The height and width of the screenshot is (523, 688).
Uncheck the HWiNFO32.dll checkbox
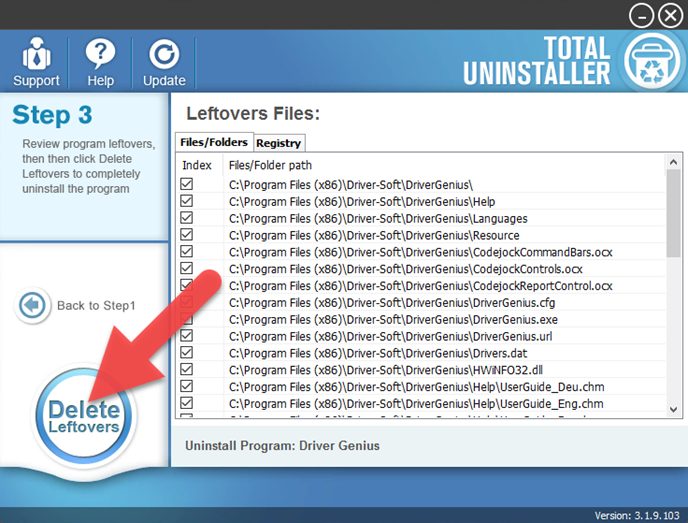click(x=186, y=369)
